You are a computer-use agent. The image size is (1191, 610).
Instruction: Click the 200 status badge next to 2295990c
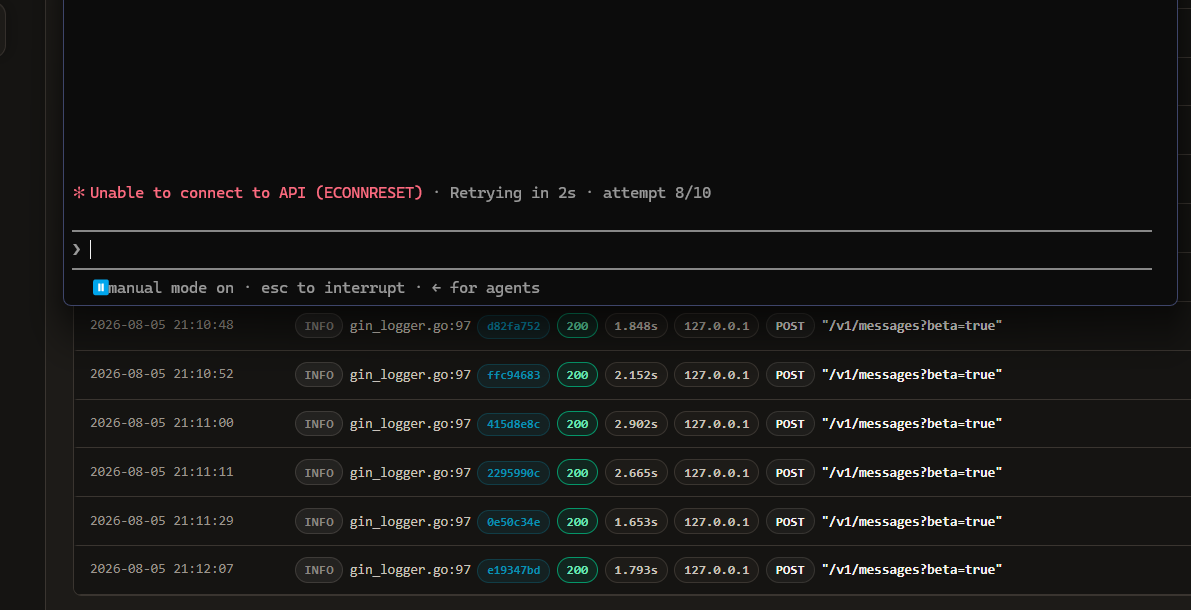point(577,473)
